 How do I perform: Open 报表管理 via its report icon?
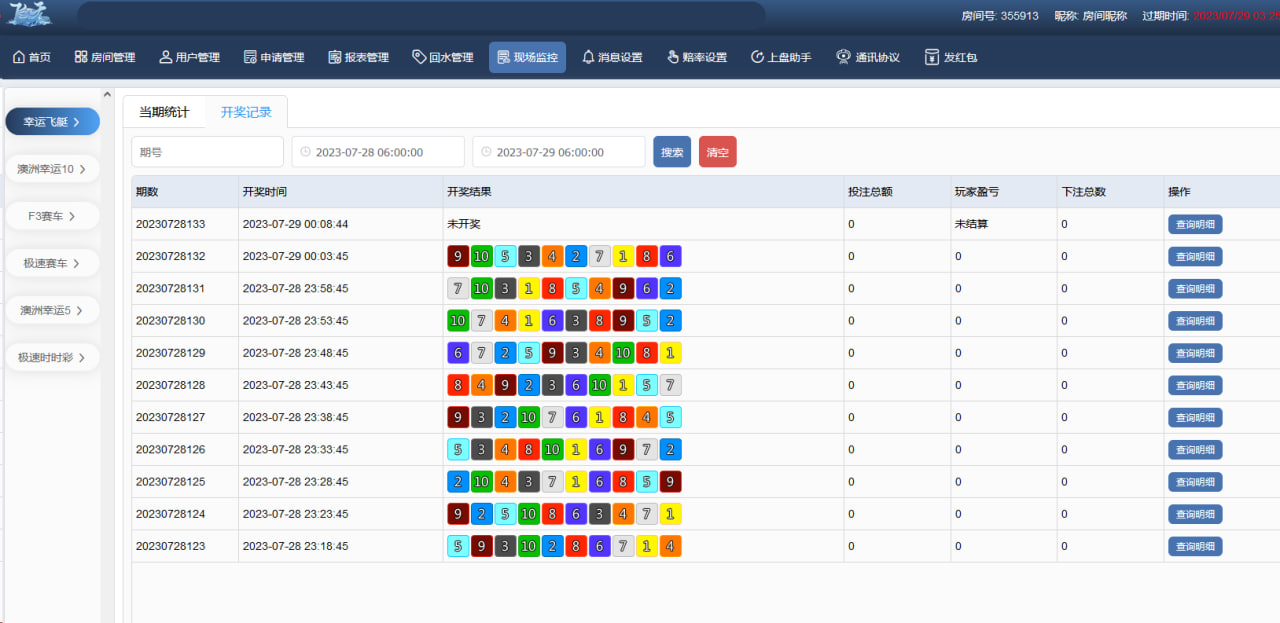tap(335, 57)
